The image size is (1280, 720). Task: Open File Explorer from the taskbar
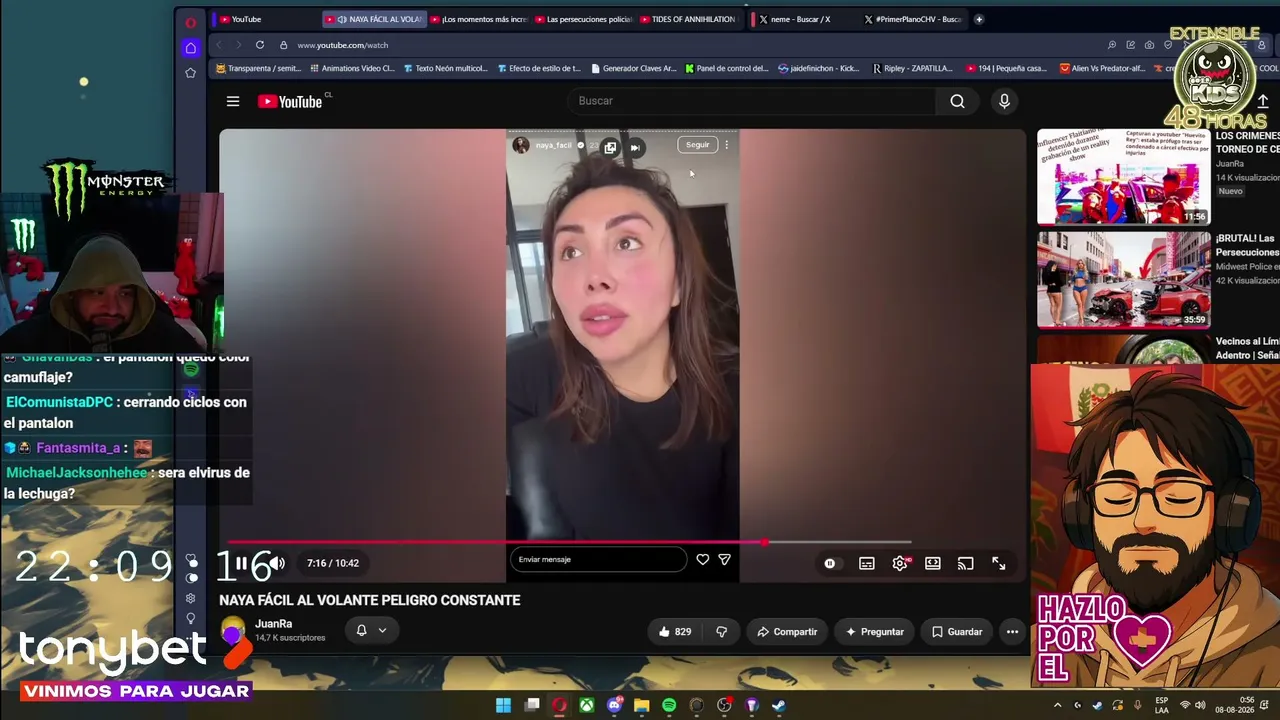pyautogui.click(x=642, y=705)
